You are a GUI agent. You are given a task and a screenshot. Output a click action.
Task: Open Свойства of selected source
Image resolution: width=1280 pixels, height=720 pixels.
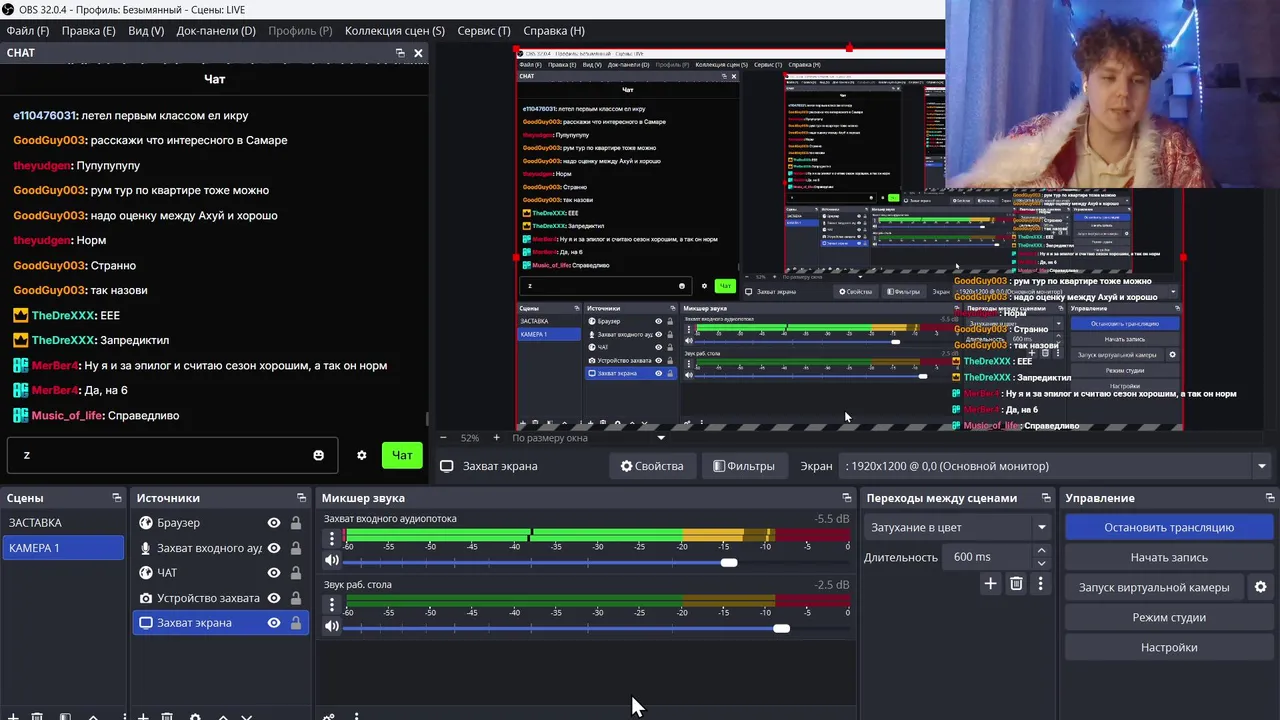pyautogui.click(x=652, y=466)
